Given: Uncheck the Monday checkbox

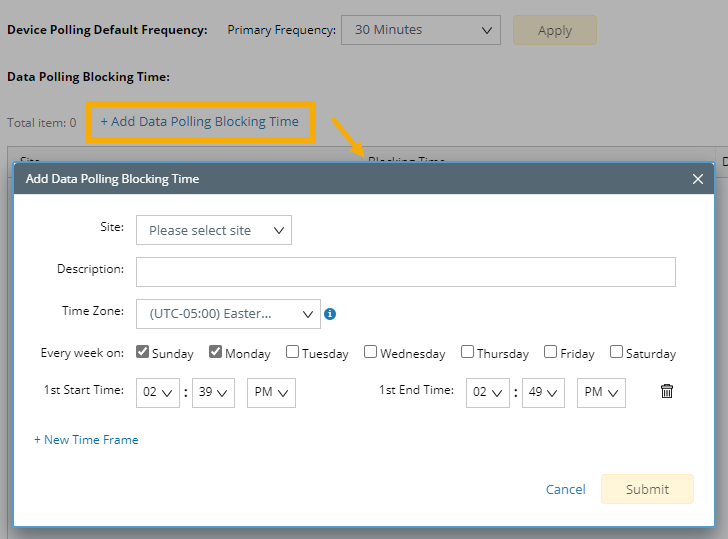Looking at the screenshot, I should pos(216,352).
